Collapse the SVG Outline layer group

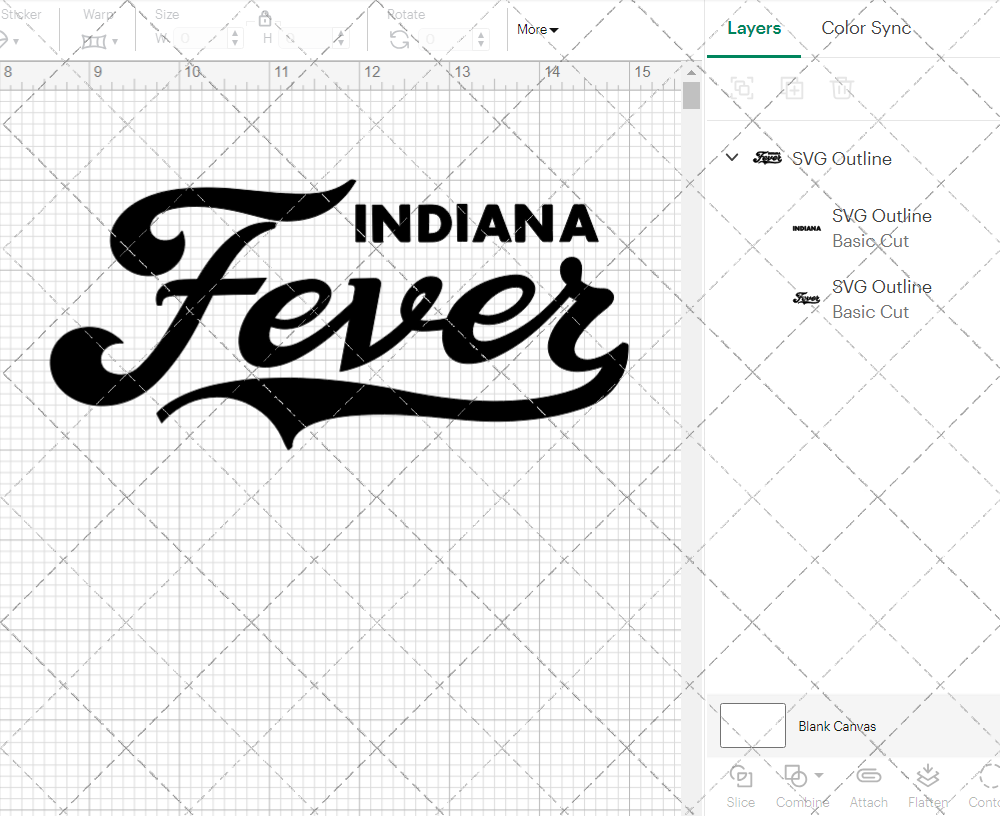click(731, 157)
